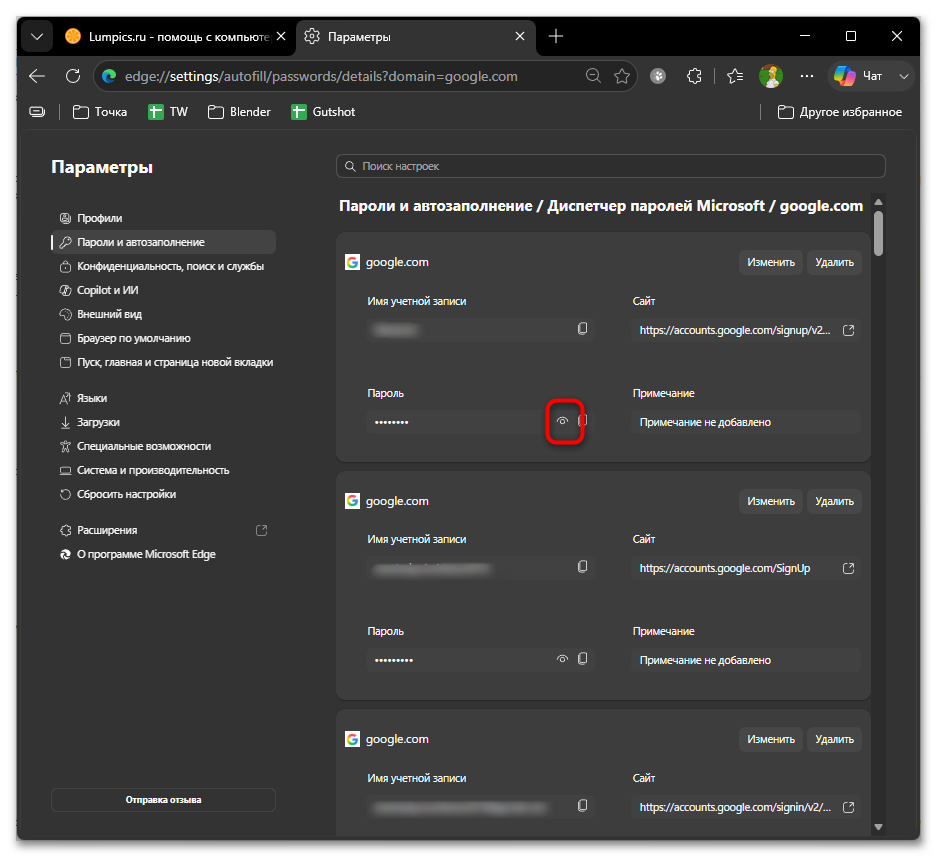Open Система и производительность section
The width and height of the screenshot is (937, 857).
[x=163, y=470]
